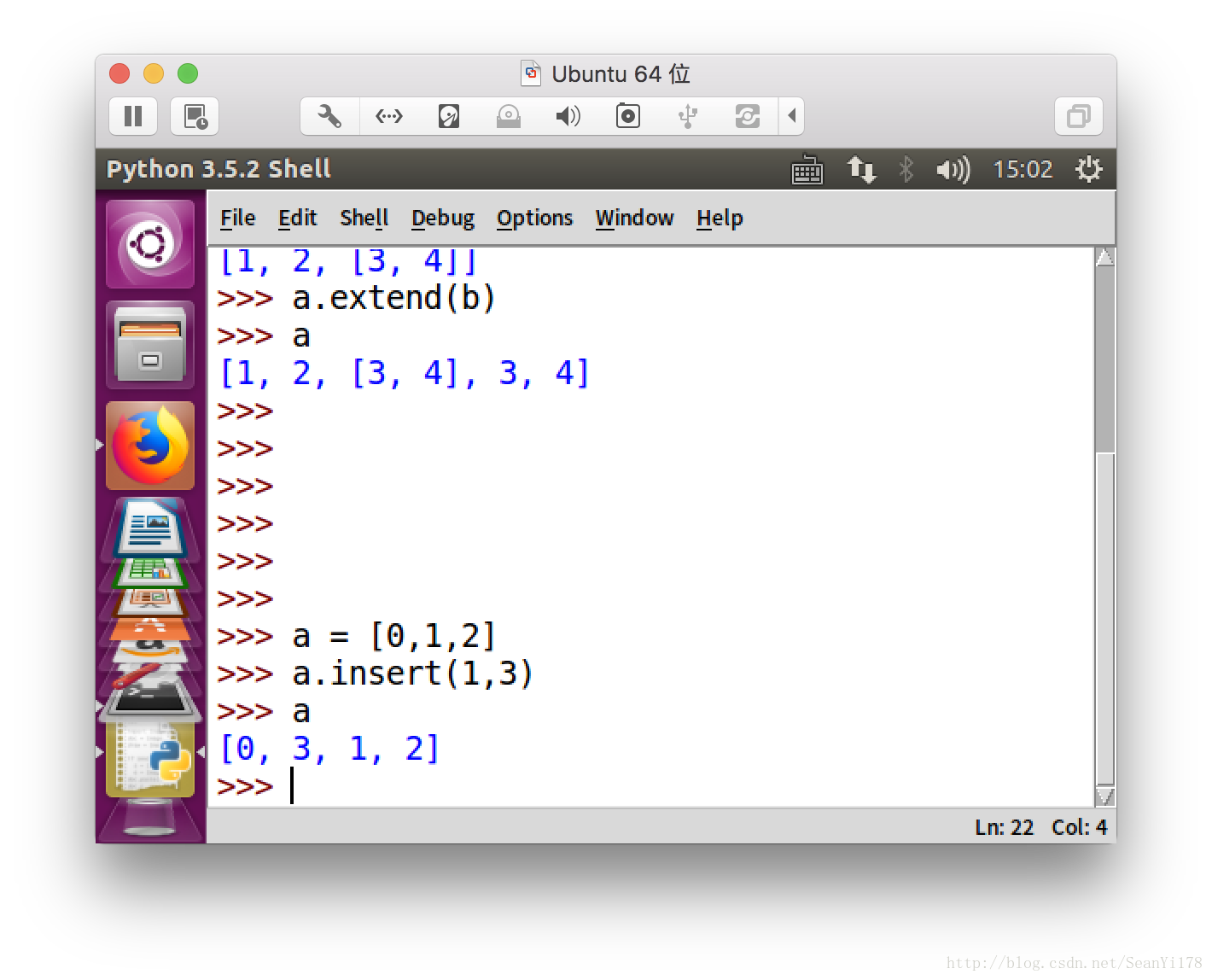
Task: Click the Ln: 22 status indicator
Action: point(1004,827)
